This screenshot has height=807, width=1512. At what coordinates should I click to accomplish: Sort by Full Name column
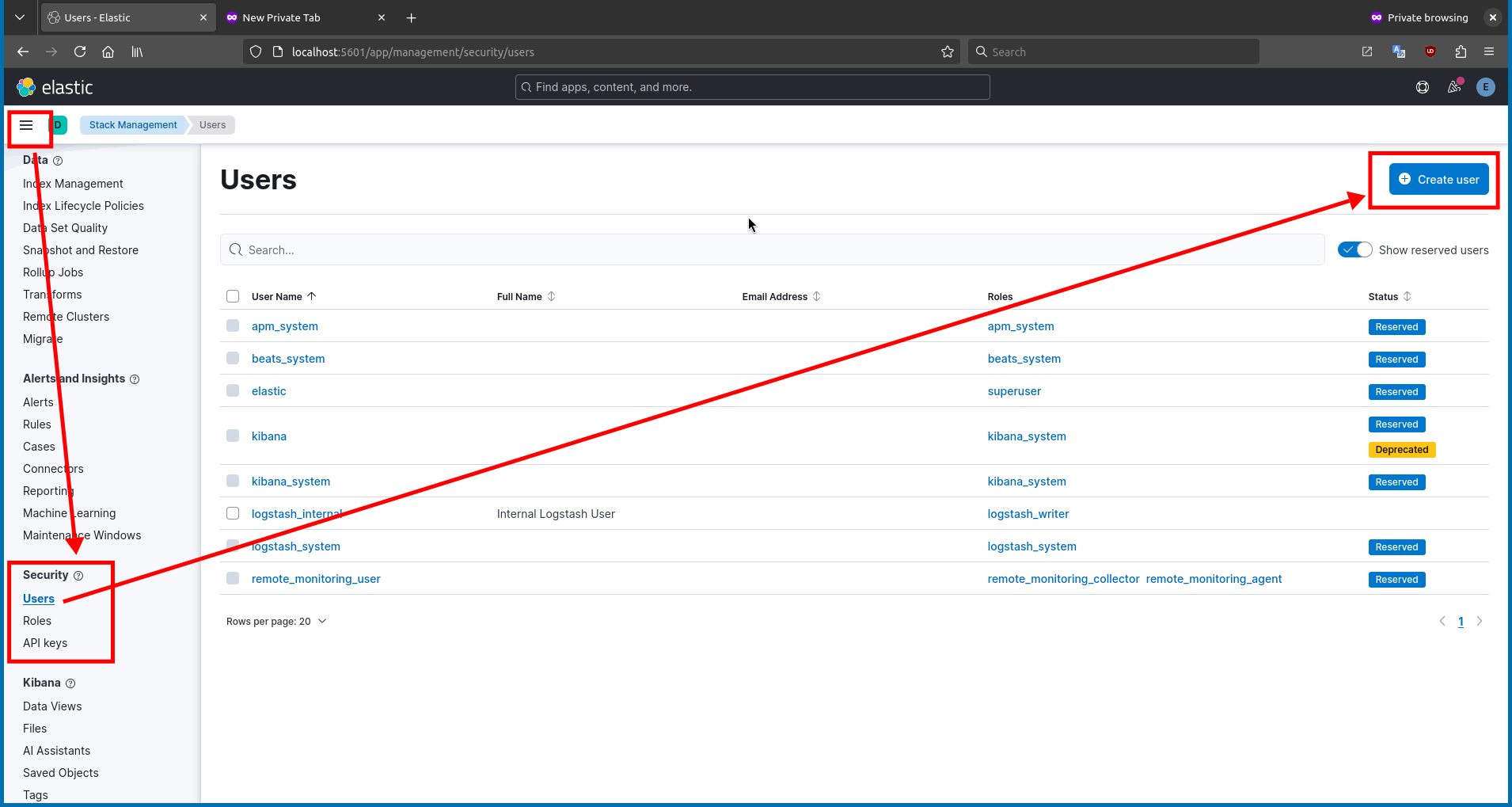pyautogui.click(x=526, y=296)
